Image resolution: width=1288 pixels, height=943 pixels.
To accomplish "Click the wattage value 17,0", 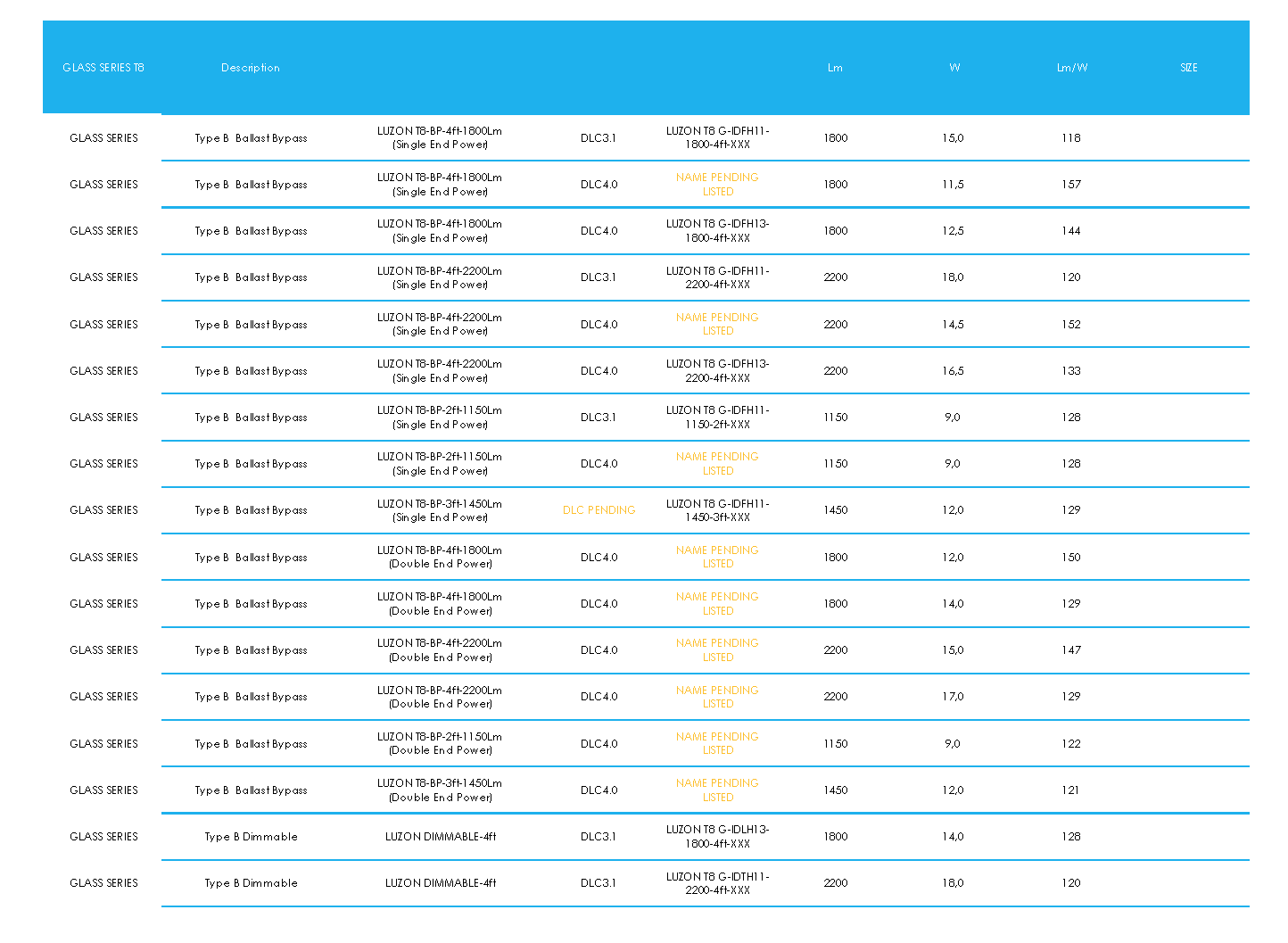I will pos(953,697).
